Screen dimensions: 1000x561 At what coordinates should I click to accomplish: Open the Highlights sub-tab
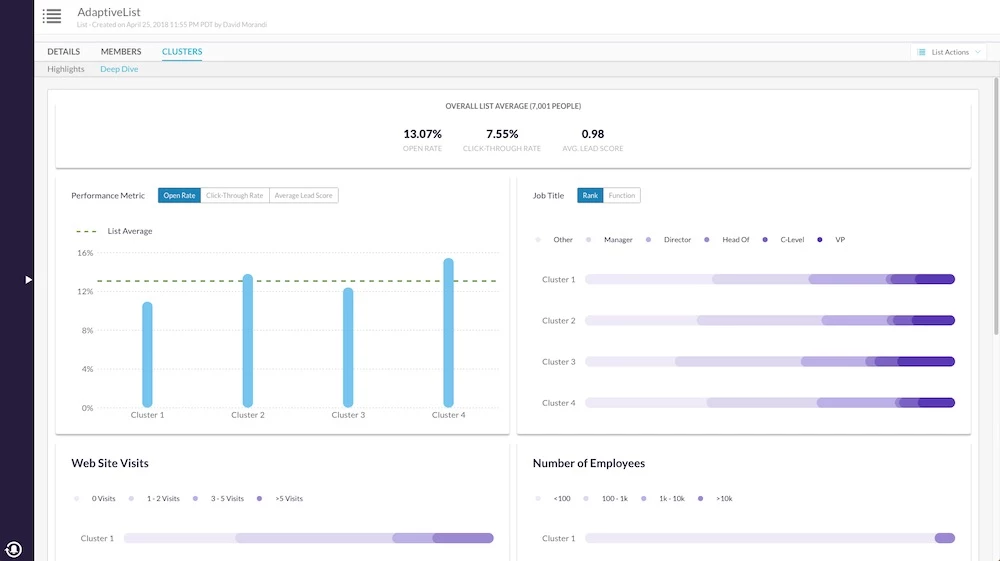66,69
